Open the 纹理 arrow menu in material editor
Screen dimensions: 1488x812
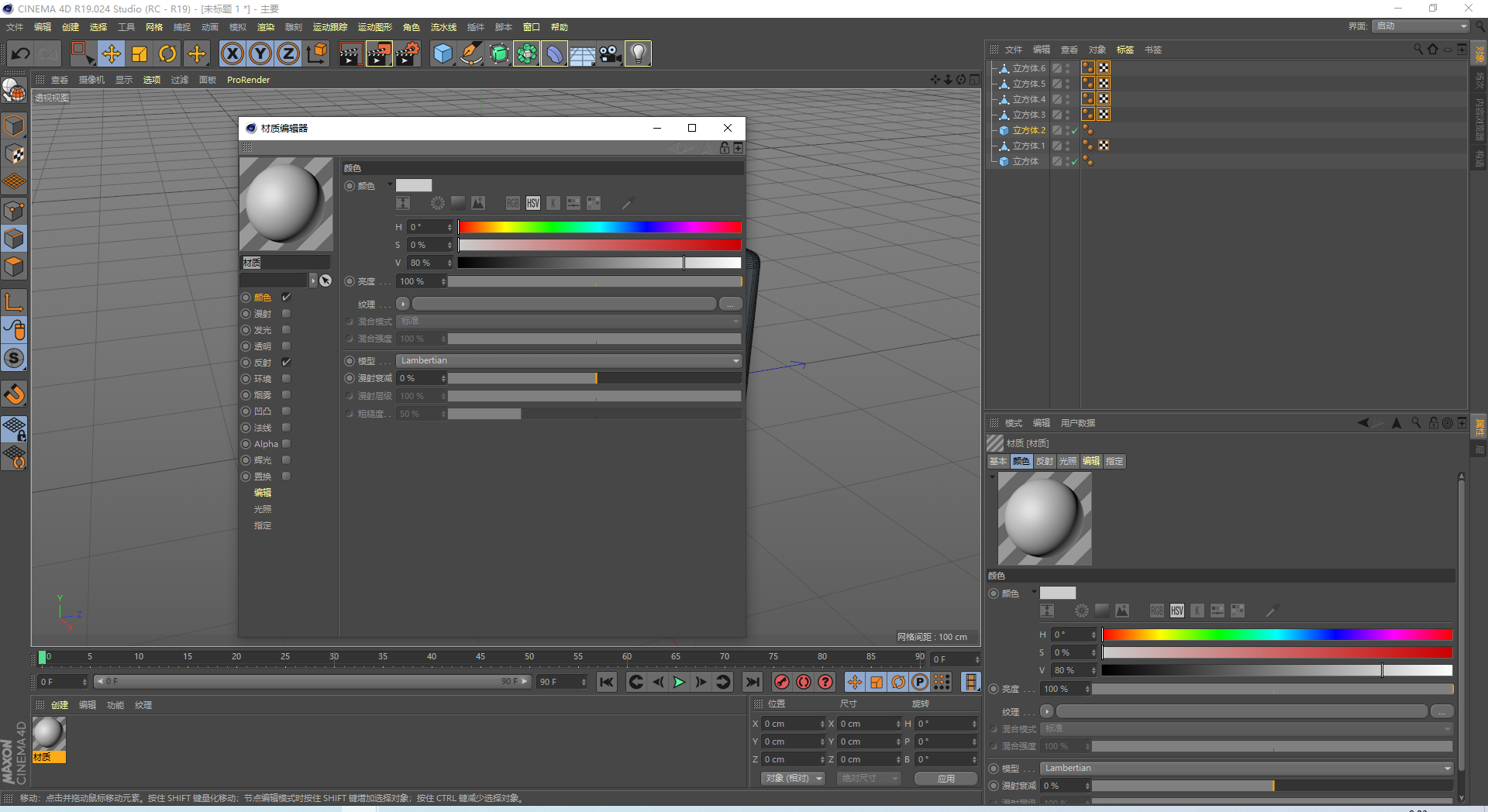403,304
